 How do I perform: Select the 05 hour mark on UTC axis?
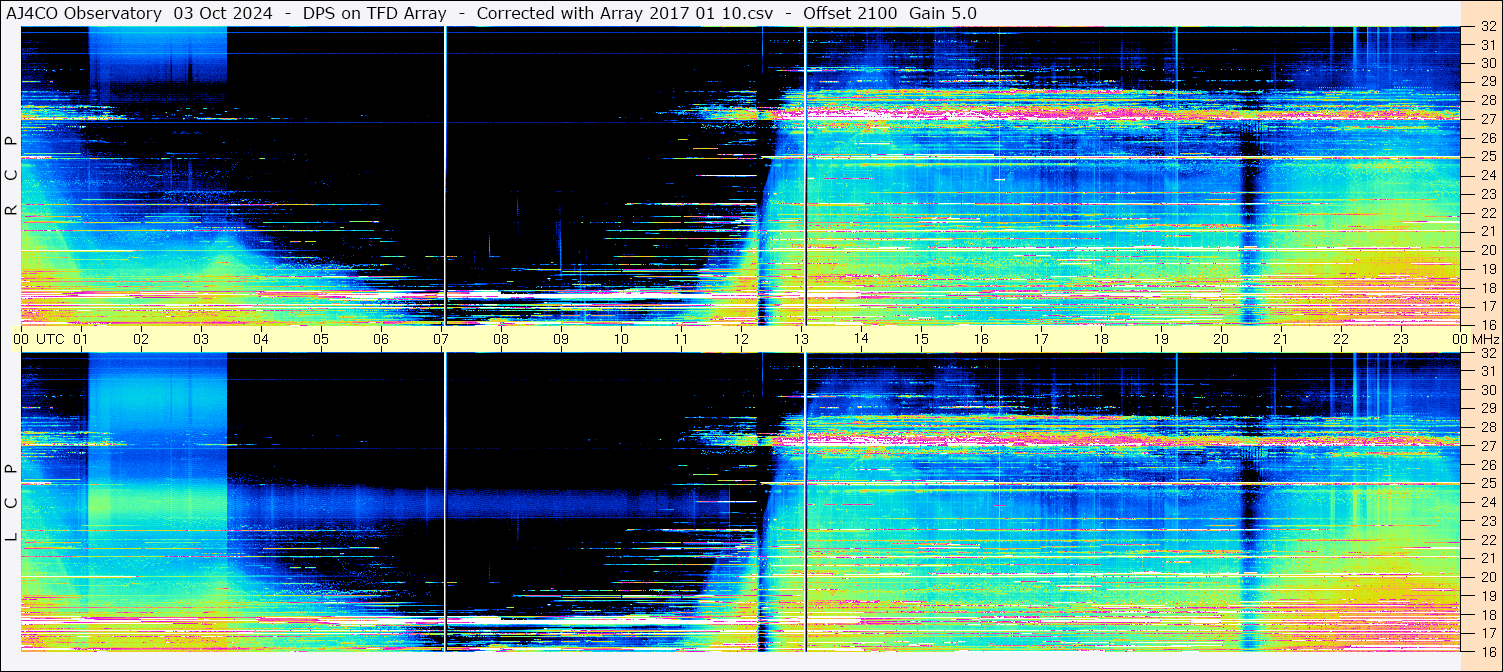pyautogui.click(x=321, y=339)
